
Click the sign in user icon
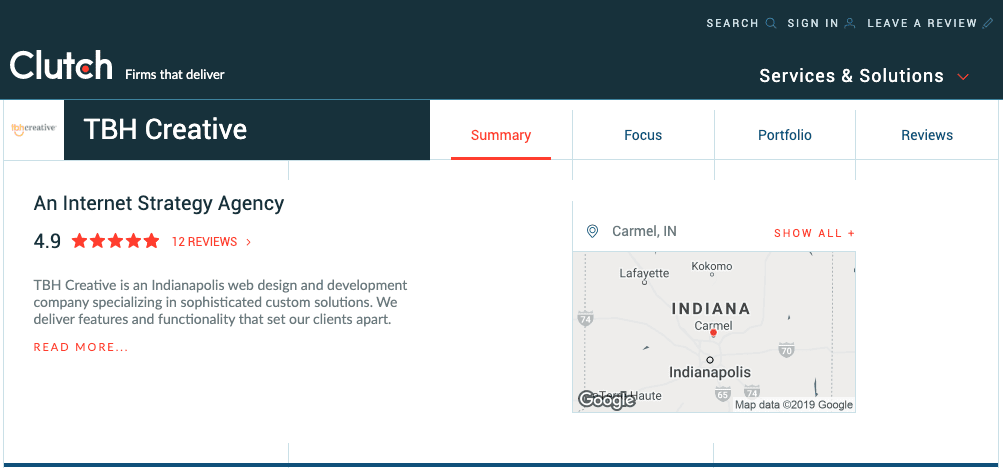click(x=850, y=23)
